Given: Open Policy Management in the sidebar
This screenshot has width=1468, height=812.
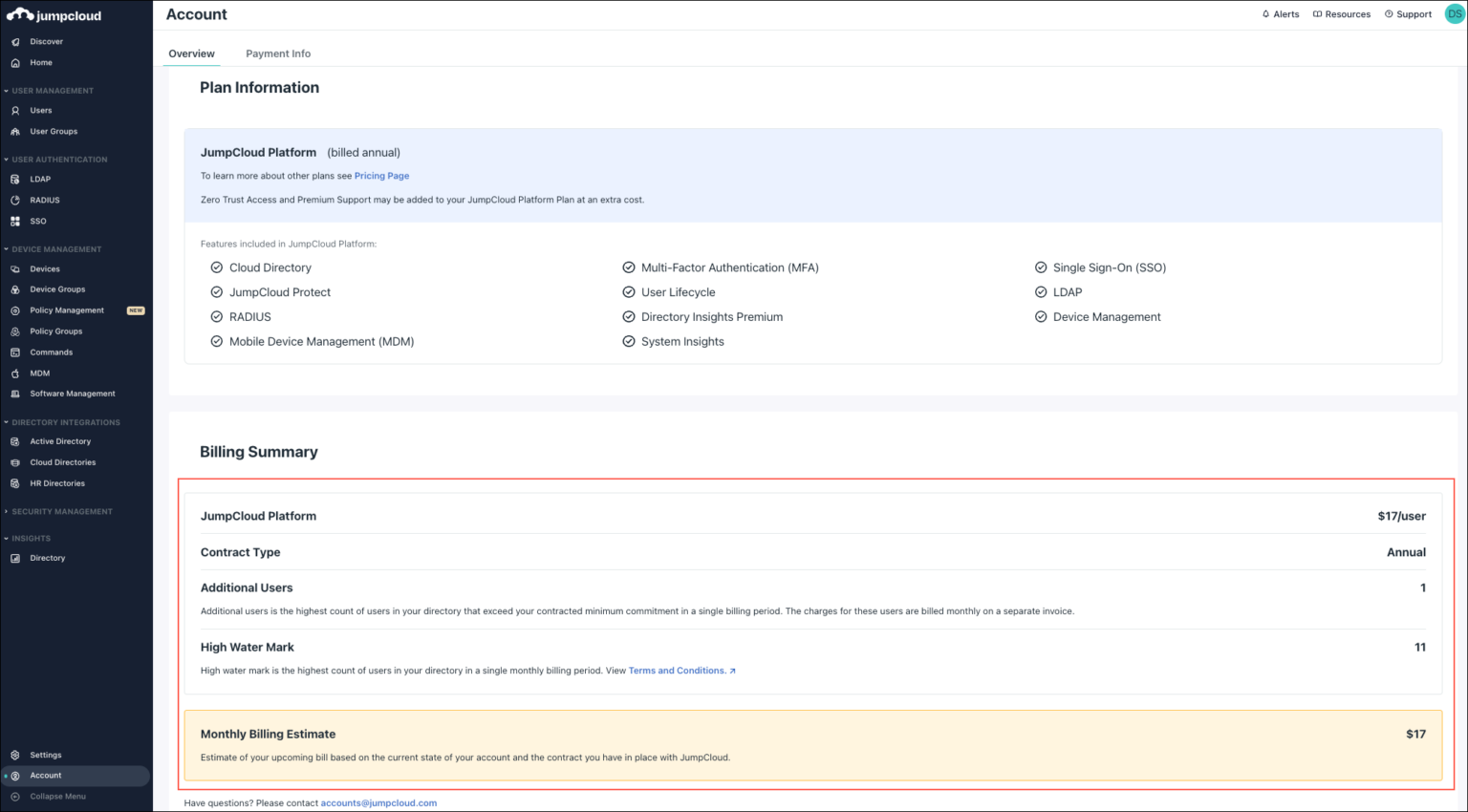Looking at the screenshot, I should pos(69,310).
